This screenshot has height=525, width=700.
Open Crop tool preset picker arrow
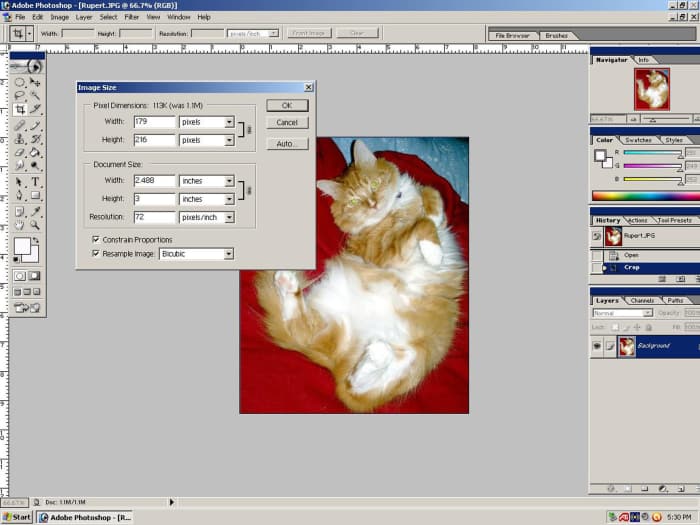click(x=29, y=33)
